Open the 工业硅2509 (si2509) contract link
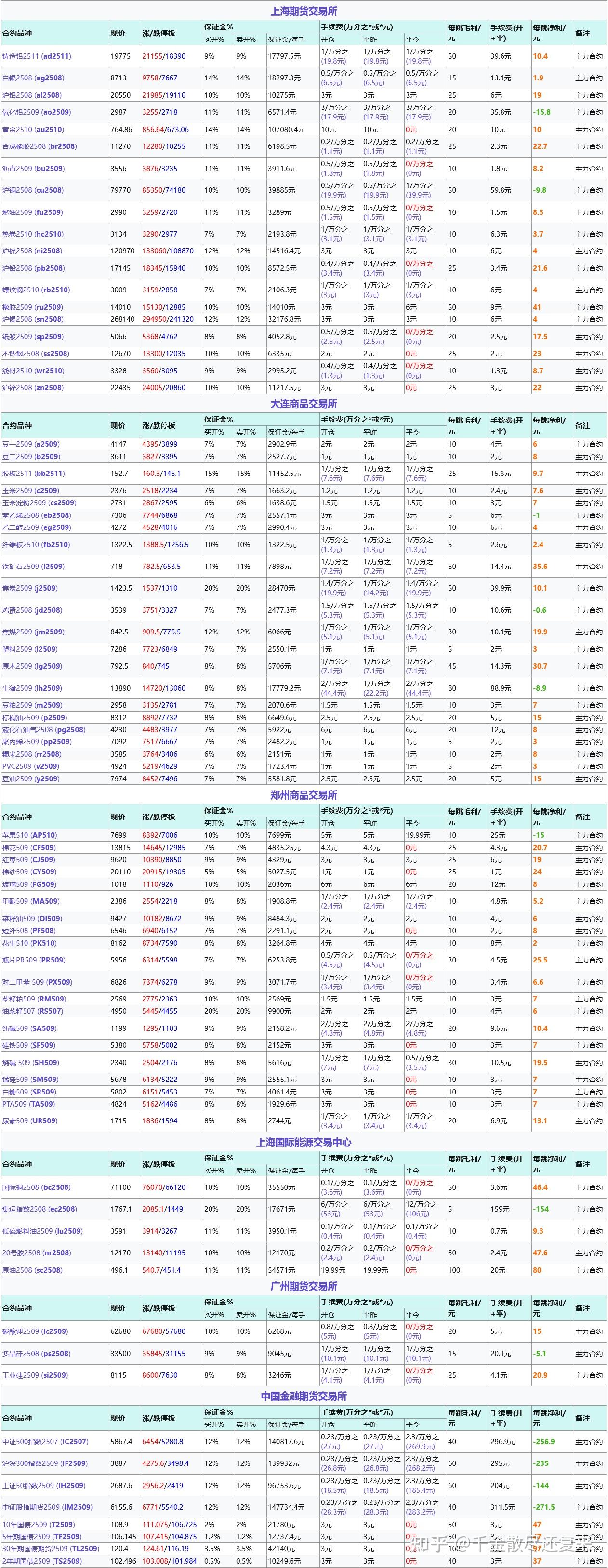This screenshot has width=608, height=1568. pyautogui.click(x=35, y=1375)
